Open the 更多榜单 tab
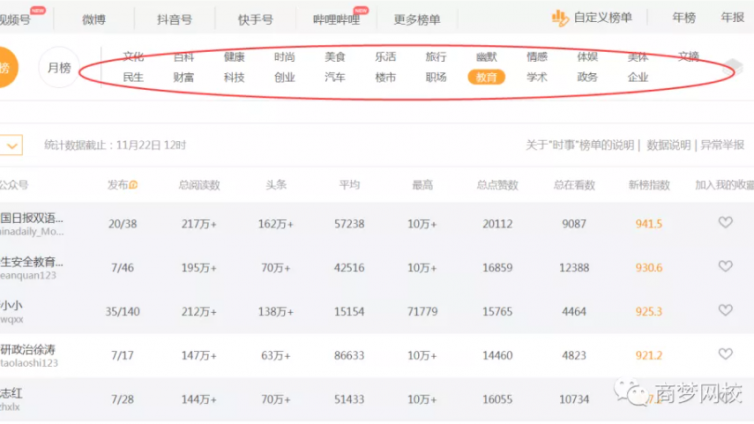 (x=417, y=20)
